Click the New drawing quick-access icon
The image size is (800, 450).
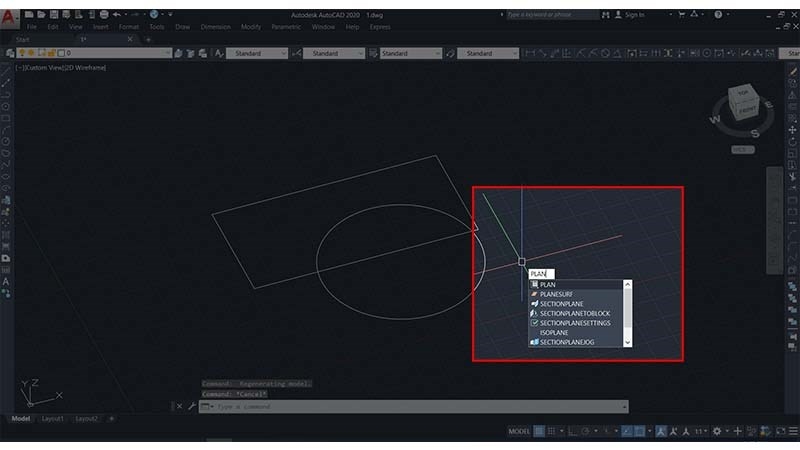(x=29, y=15)
